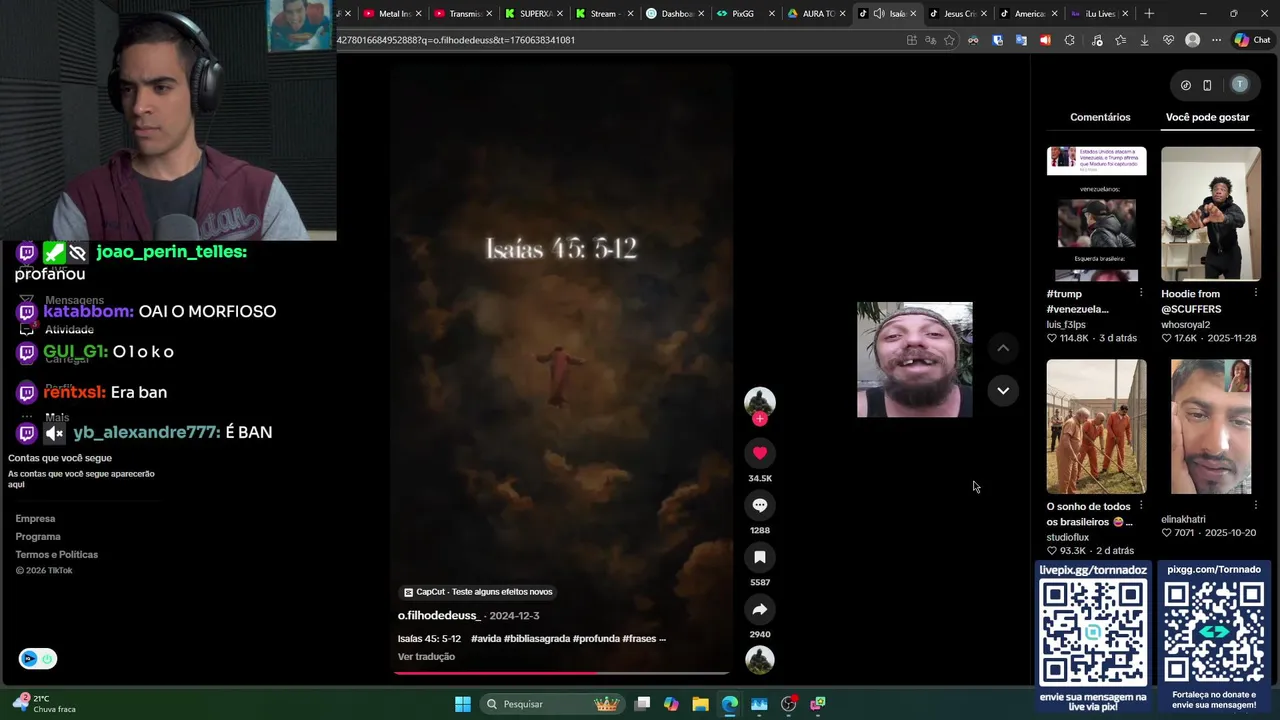Click the man's face overlay image beside video
Viewport: 1280px width, 720px height.
pos(914,360)
